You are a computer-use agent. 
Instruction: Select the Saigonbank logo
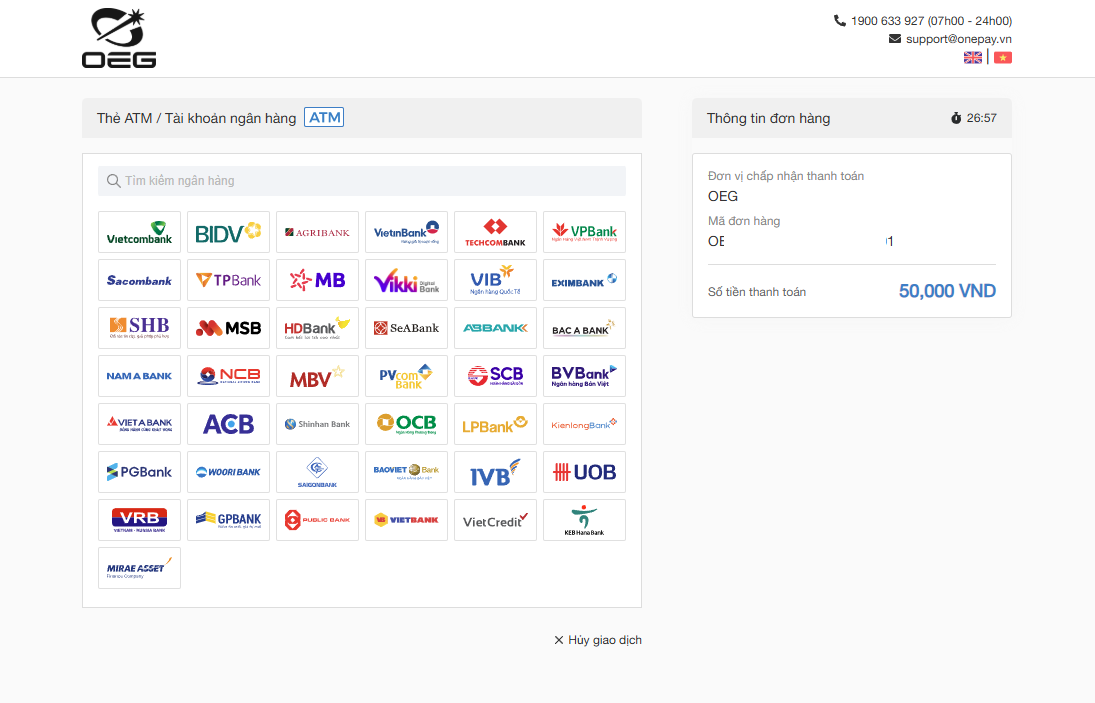point(318,472)
